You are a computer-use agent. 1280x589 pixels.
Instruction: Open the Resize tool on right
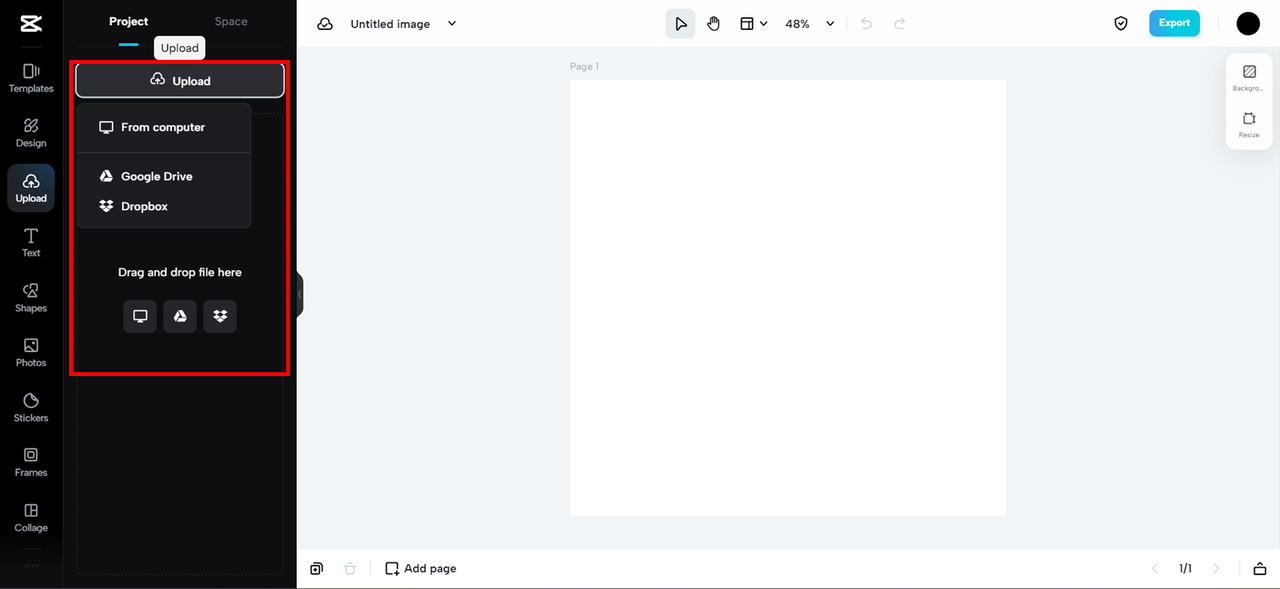[x=1249, y=124]
